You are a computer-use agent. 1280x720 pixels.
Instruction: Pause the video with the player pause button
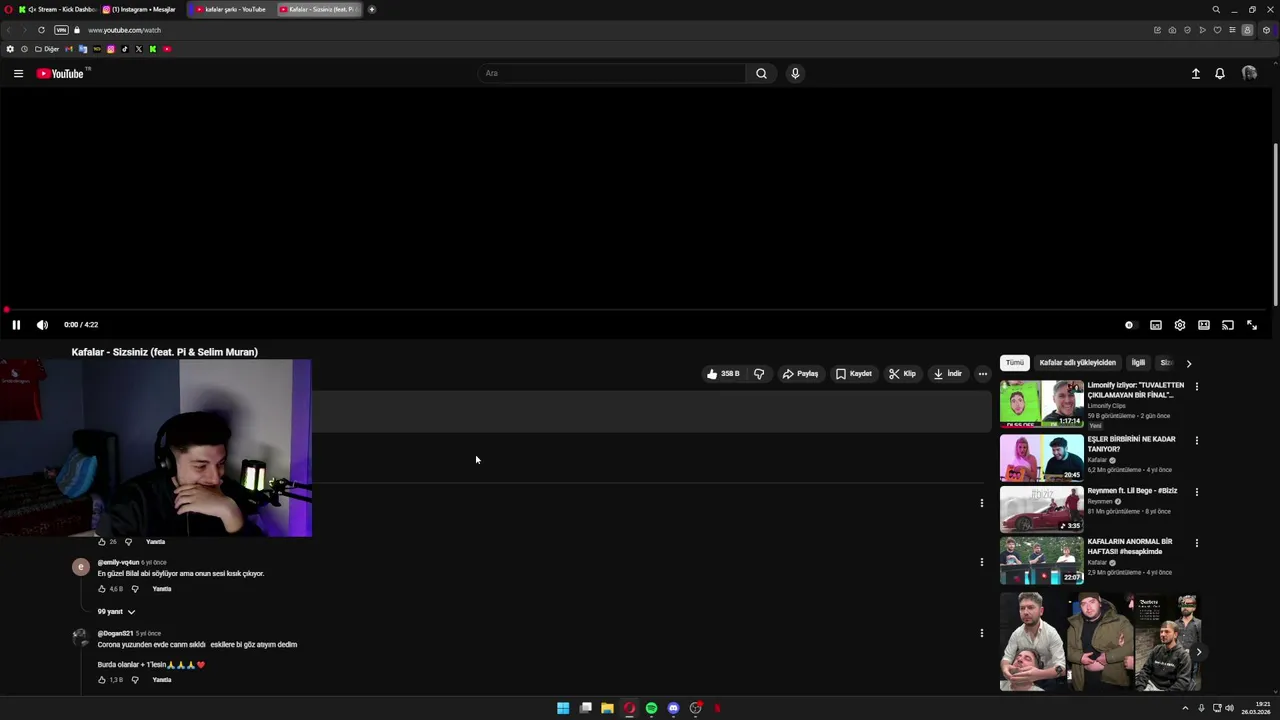(16, 325)
